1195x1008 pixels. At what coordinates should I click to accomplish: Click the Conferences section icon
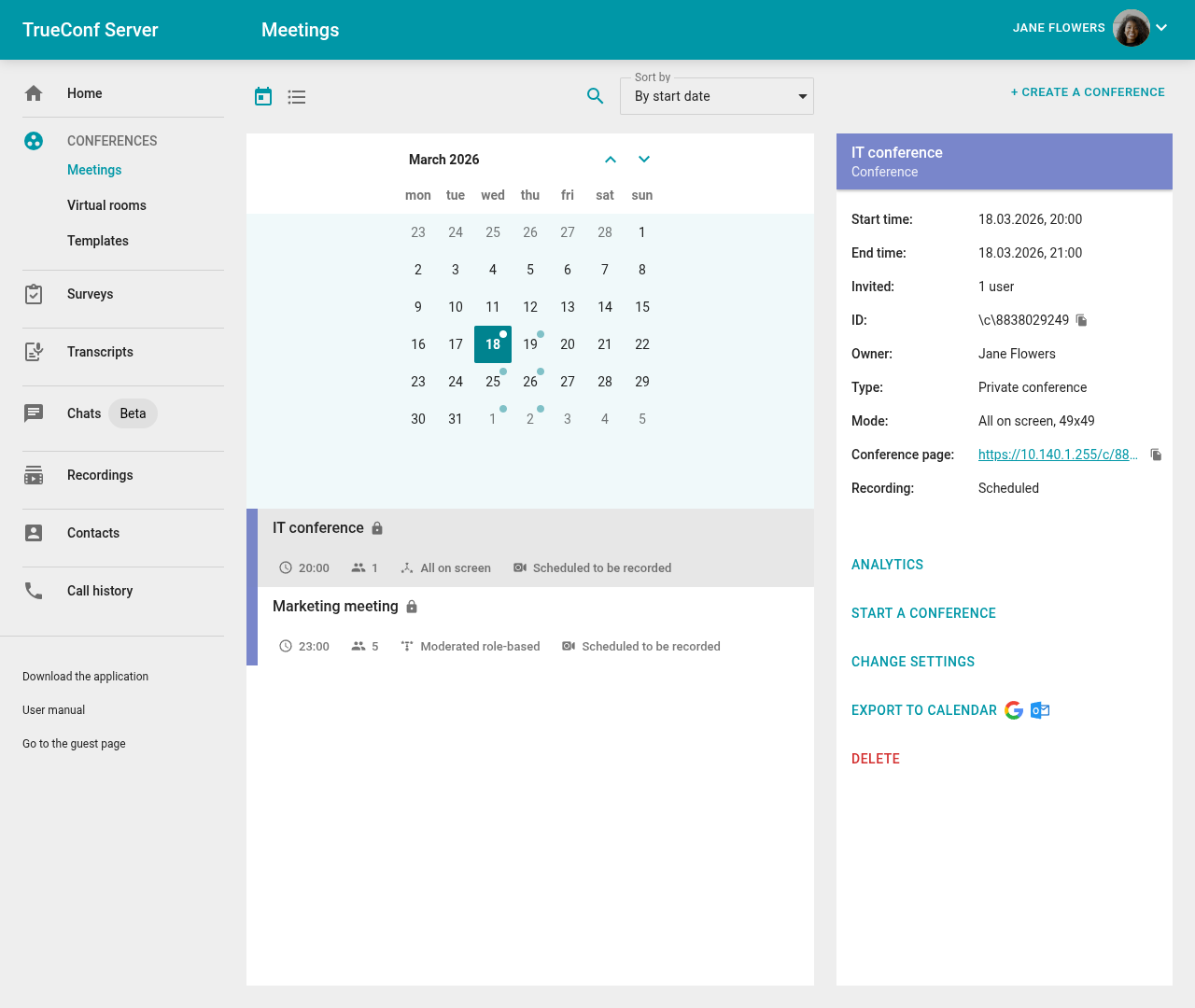point(34,141)
